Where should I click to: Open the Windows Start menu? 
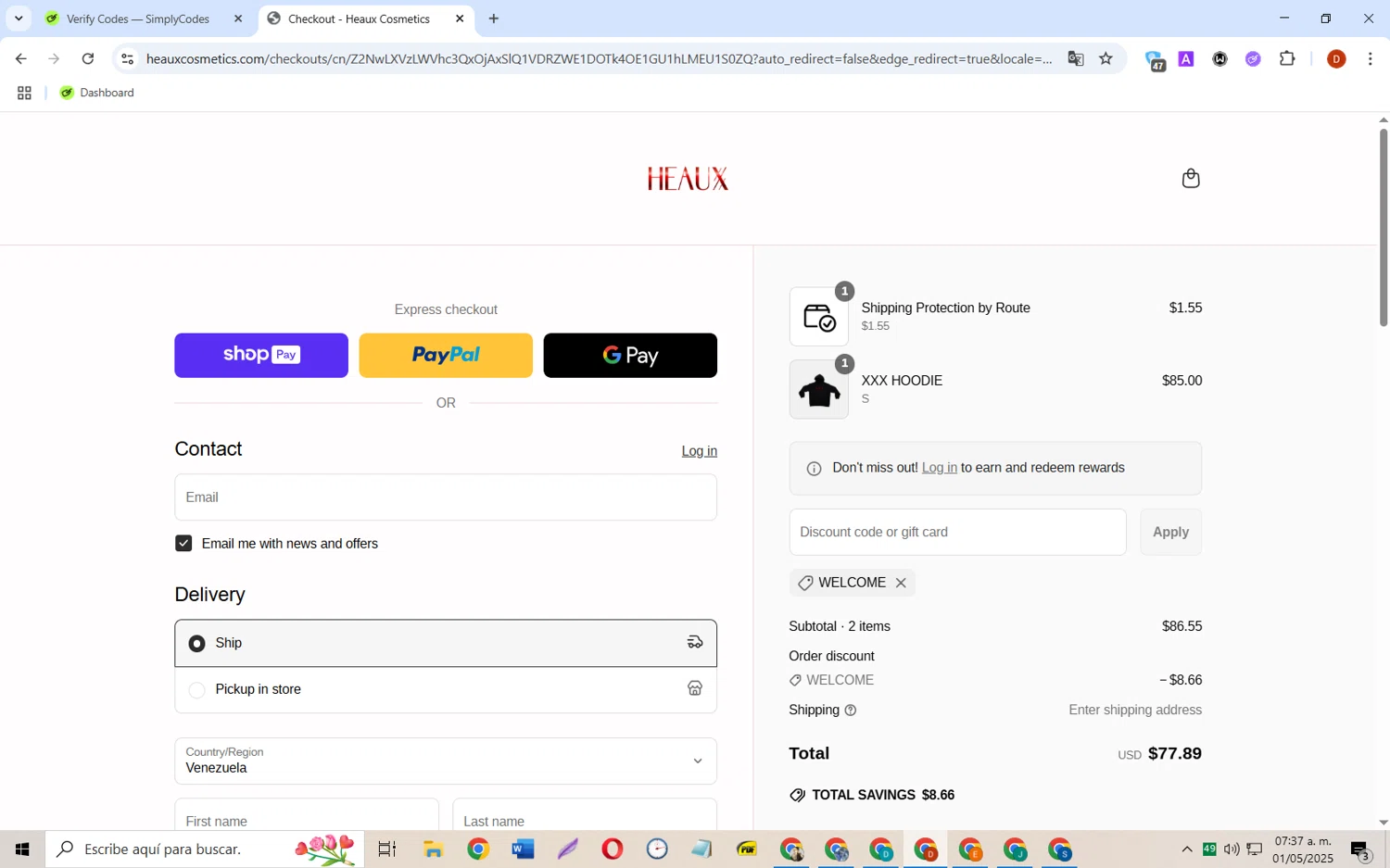click(22, 849)
